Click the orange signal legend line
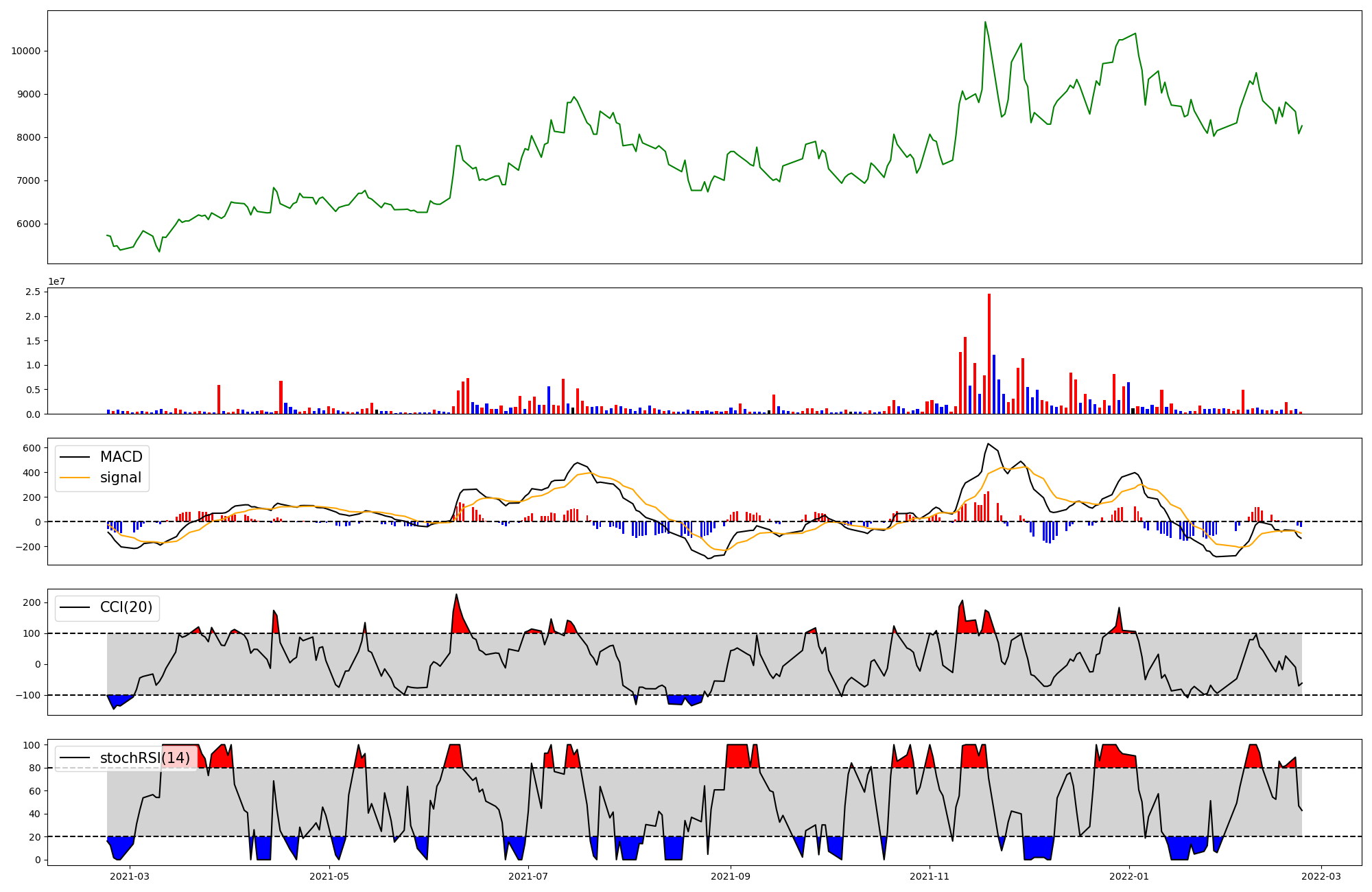The height and width of the screenshot is (892, 1372). 75,478
